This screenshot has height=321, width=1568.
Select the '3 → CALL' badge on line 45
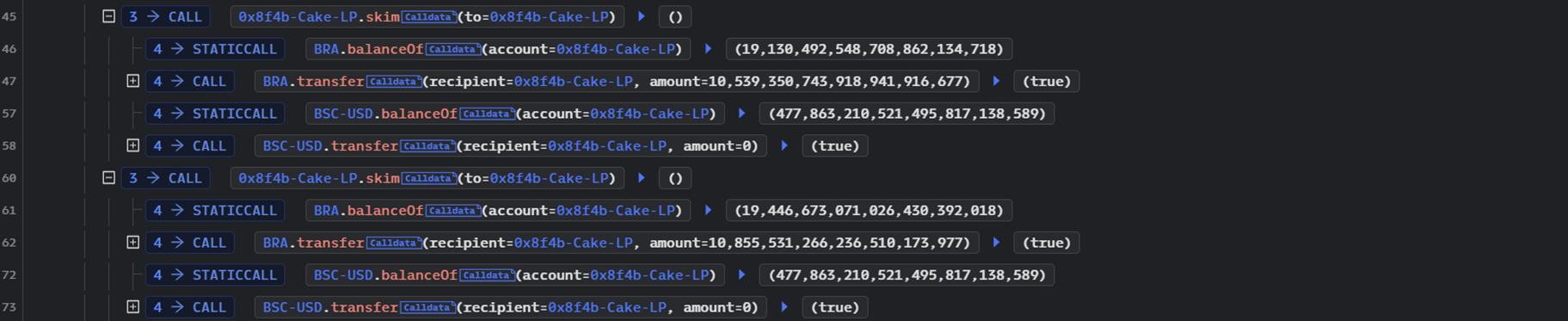(166, 16)
